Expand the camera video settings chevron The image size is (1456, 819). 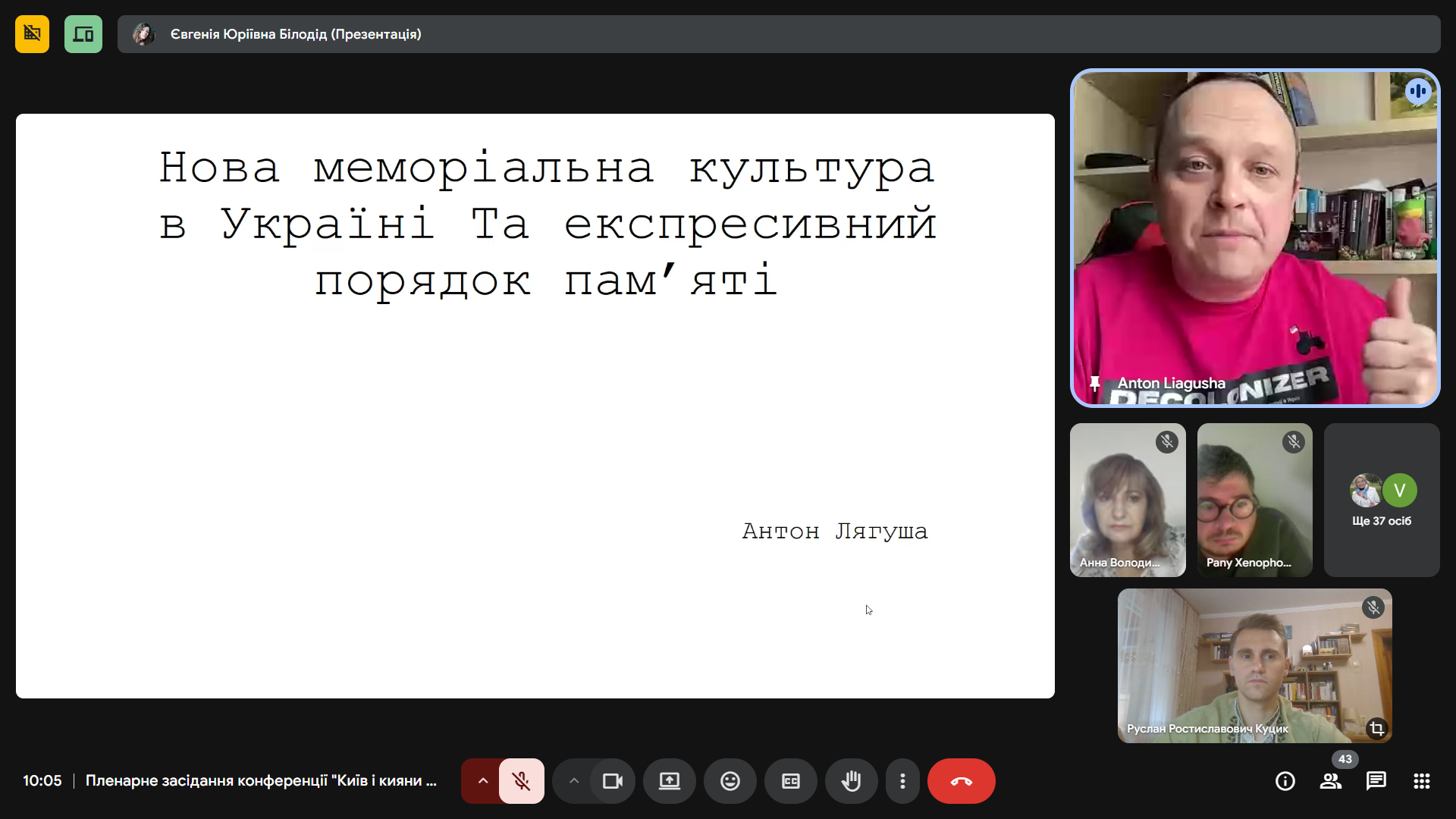(574, 781)
